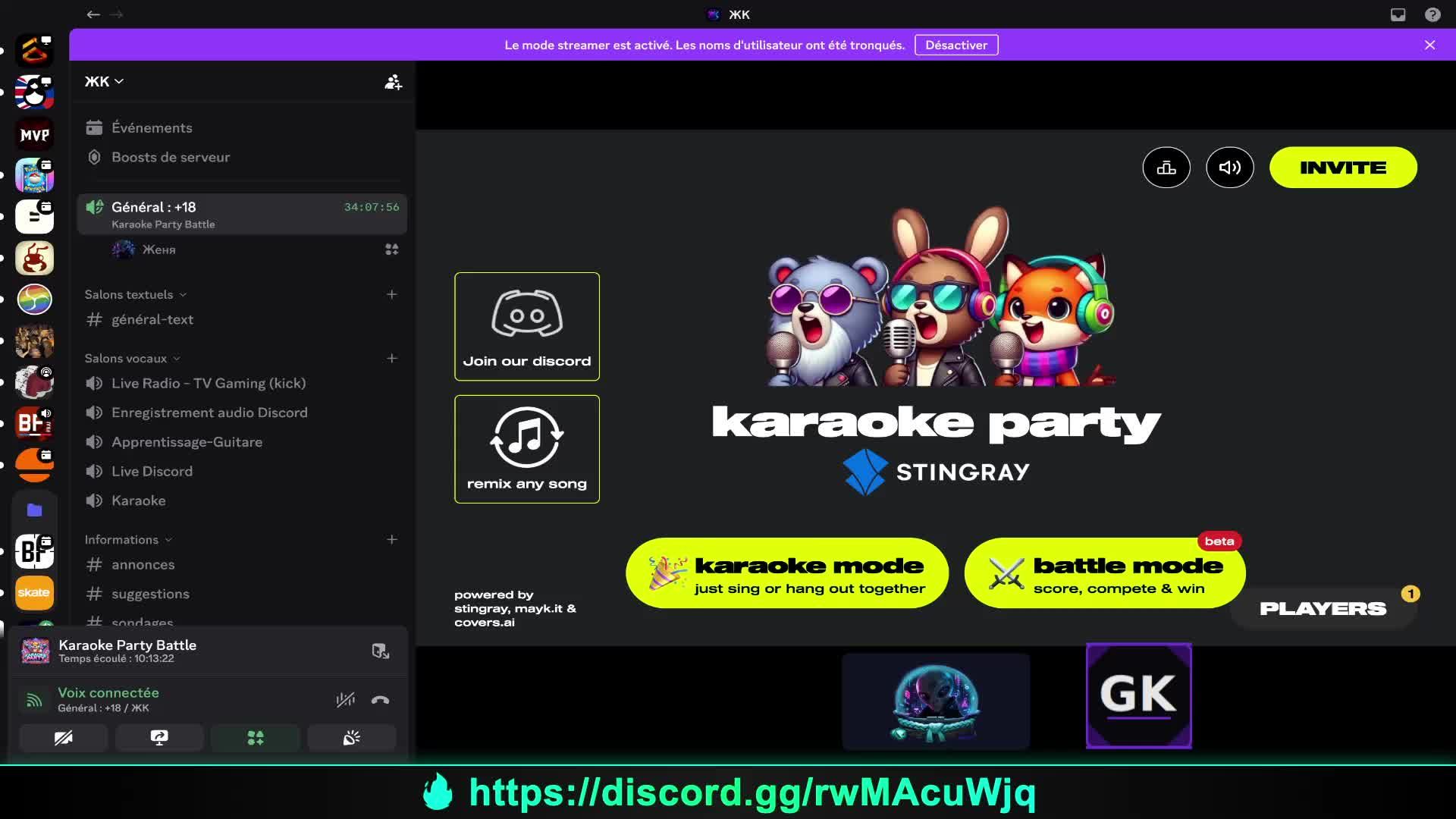Toggle the activity sound speaker button
This screenshot has width=1456, height=819.
click(1229, 168)
